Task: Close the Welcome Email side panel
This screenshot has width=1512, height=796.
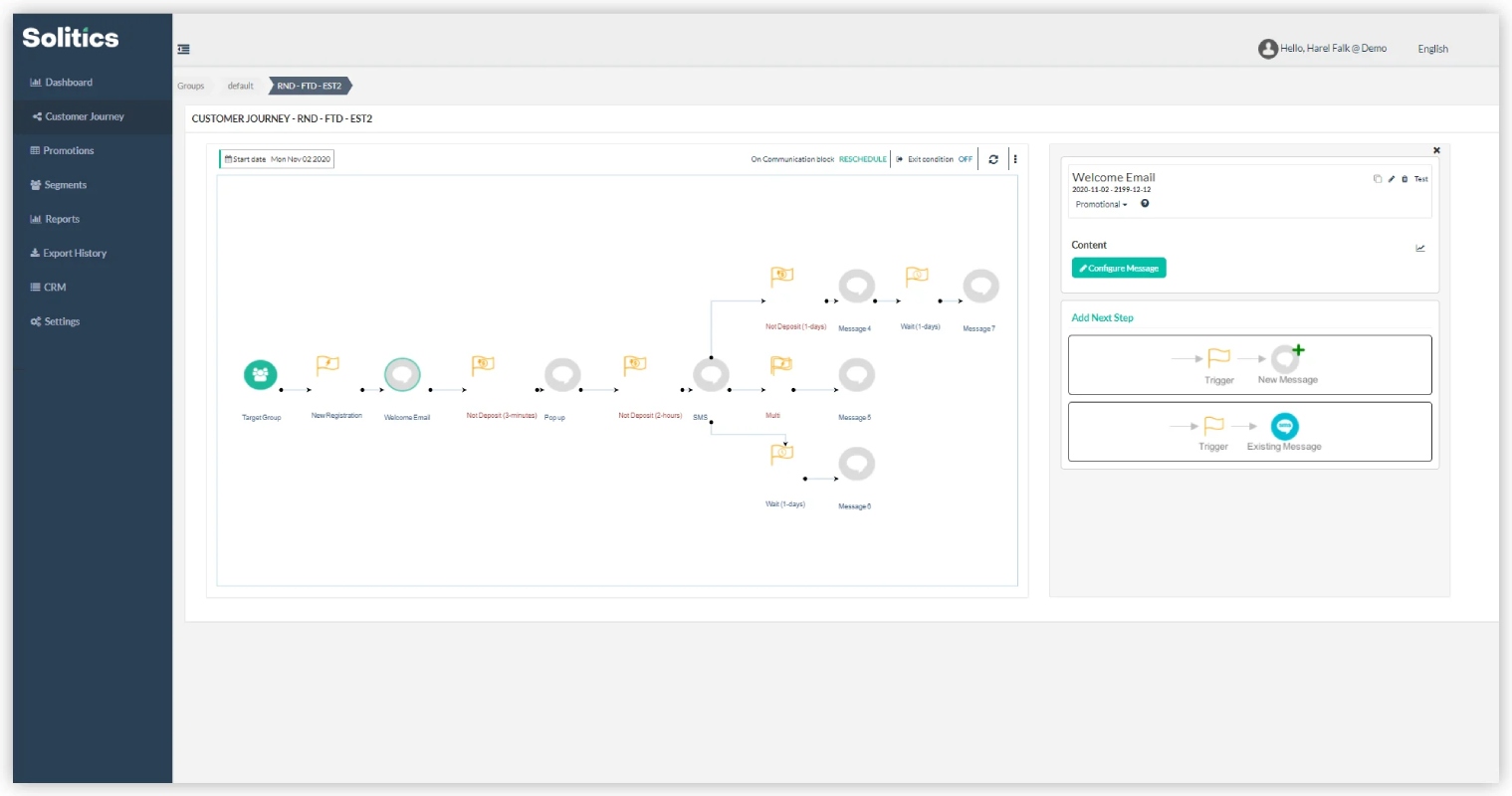Action: pyautogui.click(x=1436, y=150)
